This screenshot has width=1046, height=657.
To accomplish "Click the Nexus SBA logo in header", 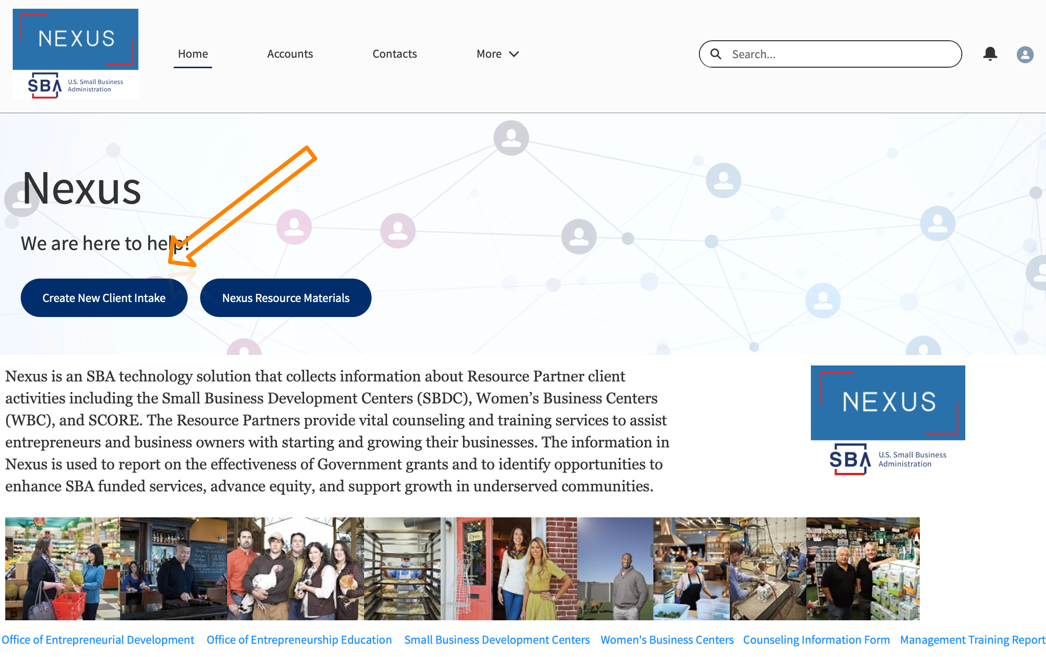I will click(75, 54).
